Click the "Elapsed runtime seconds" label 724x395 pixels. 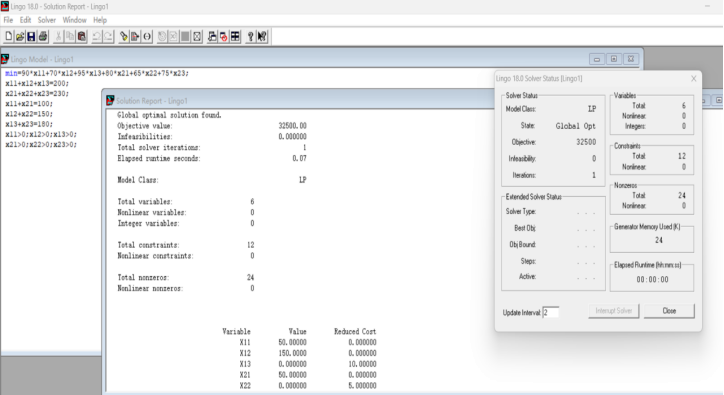pyautogui.click(x=159, y=158)
